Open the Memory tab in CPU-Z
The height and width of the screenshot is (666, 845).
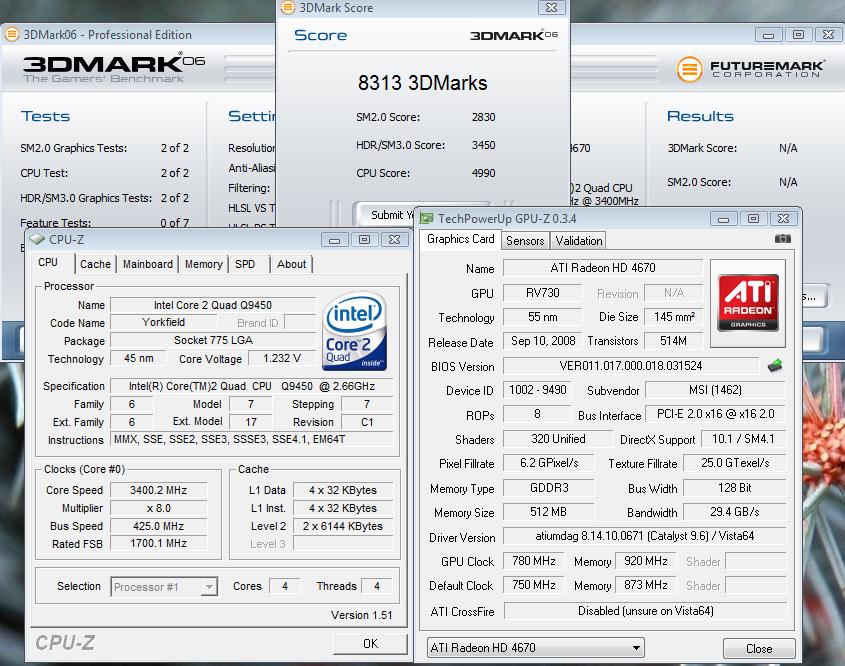[204, 264]
